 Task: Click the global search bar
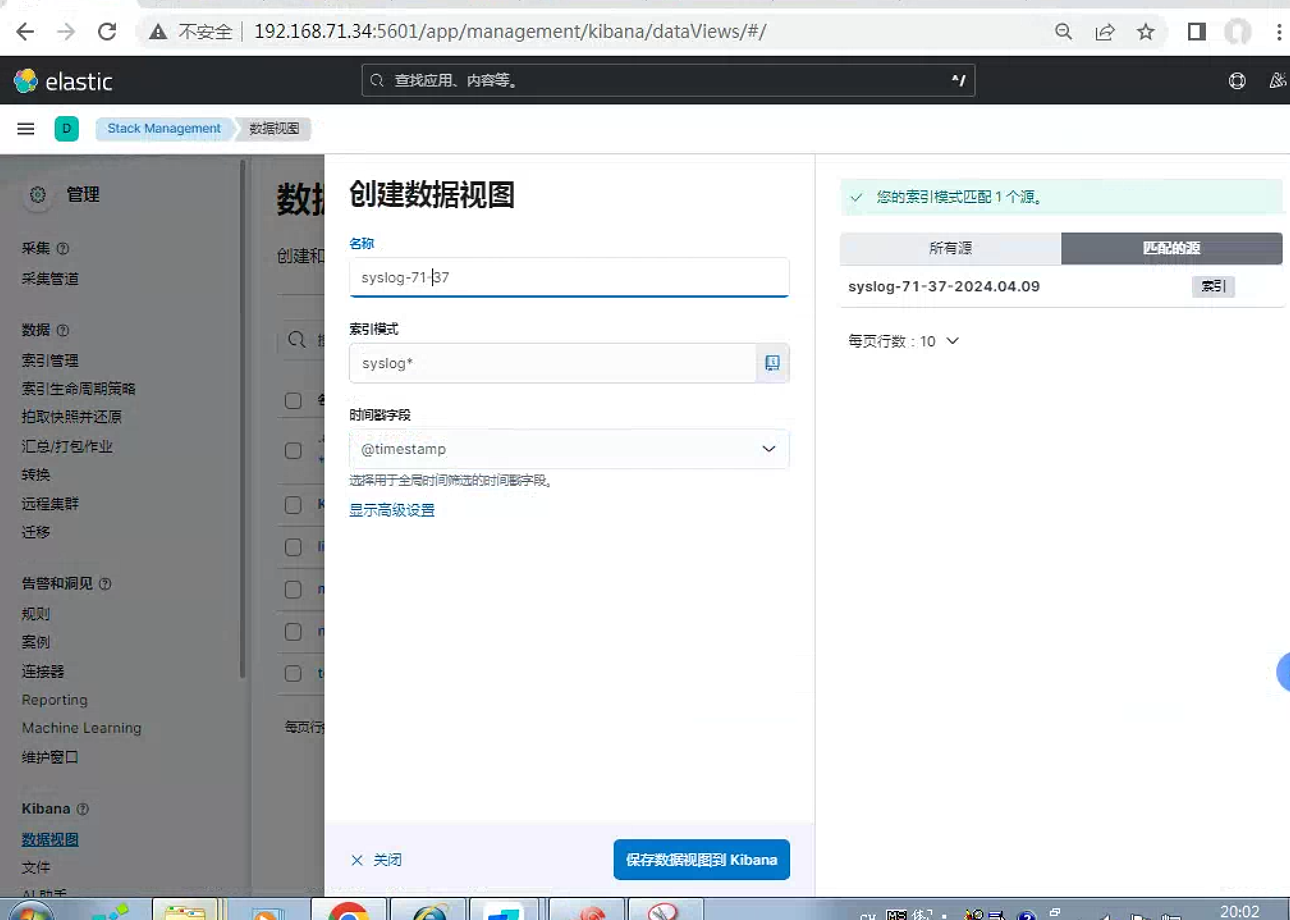click(x=668, y=80)
